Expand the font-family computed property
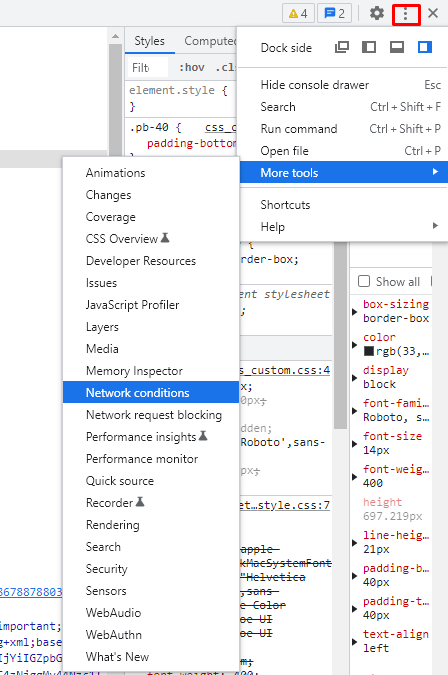Screen dimensions: 448x675 (355, 411)
